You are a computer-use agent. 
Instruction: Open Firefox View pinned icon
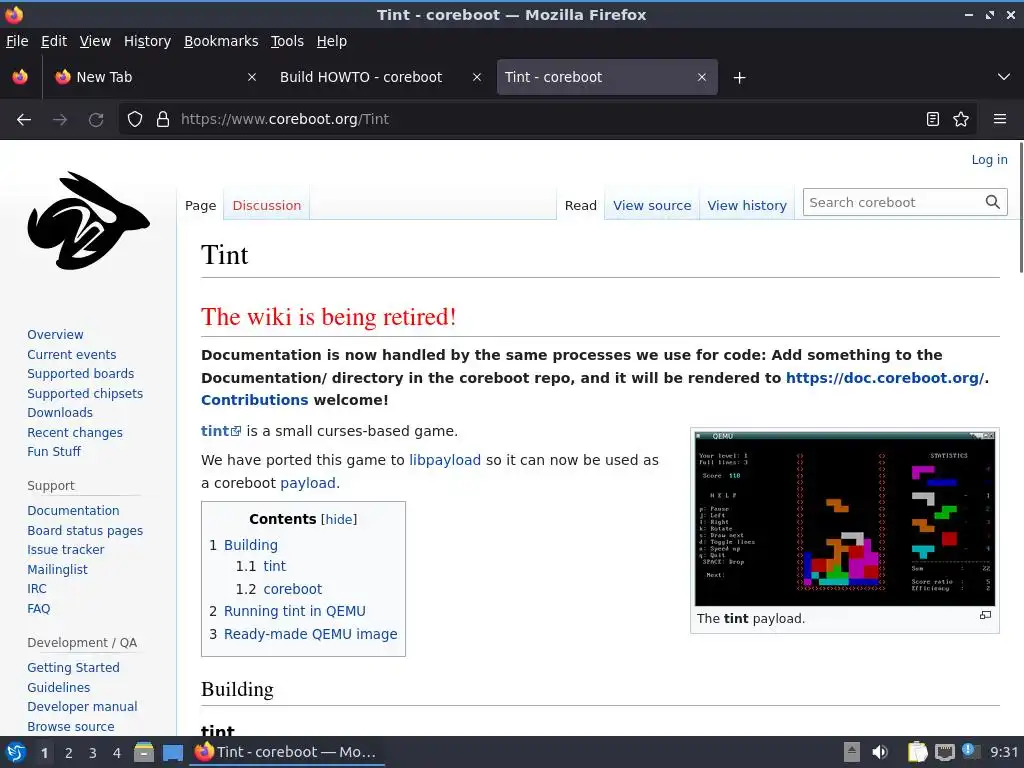[20, 77]
